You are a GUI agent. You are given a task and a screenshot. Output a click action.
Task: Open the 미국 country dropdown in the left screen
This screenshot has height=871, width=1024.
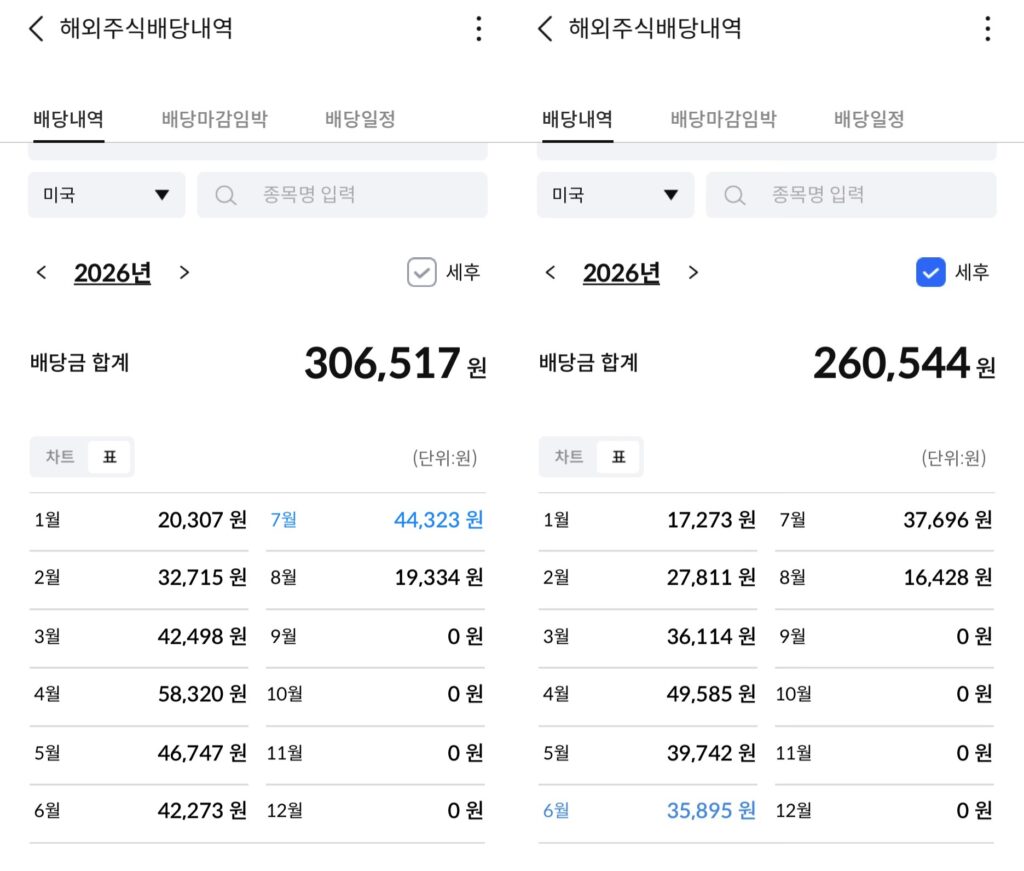pyautogui.click(x=106, y=195)
